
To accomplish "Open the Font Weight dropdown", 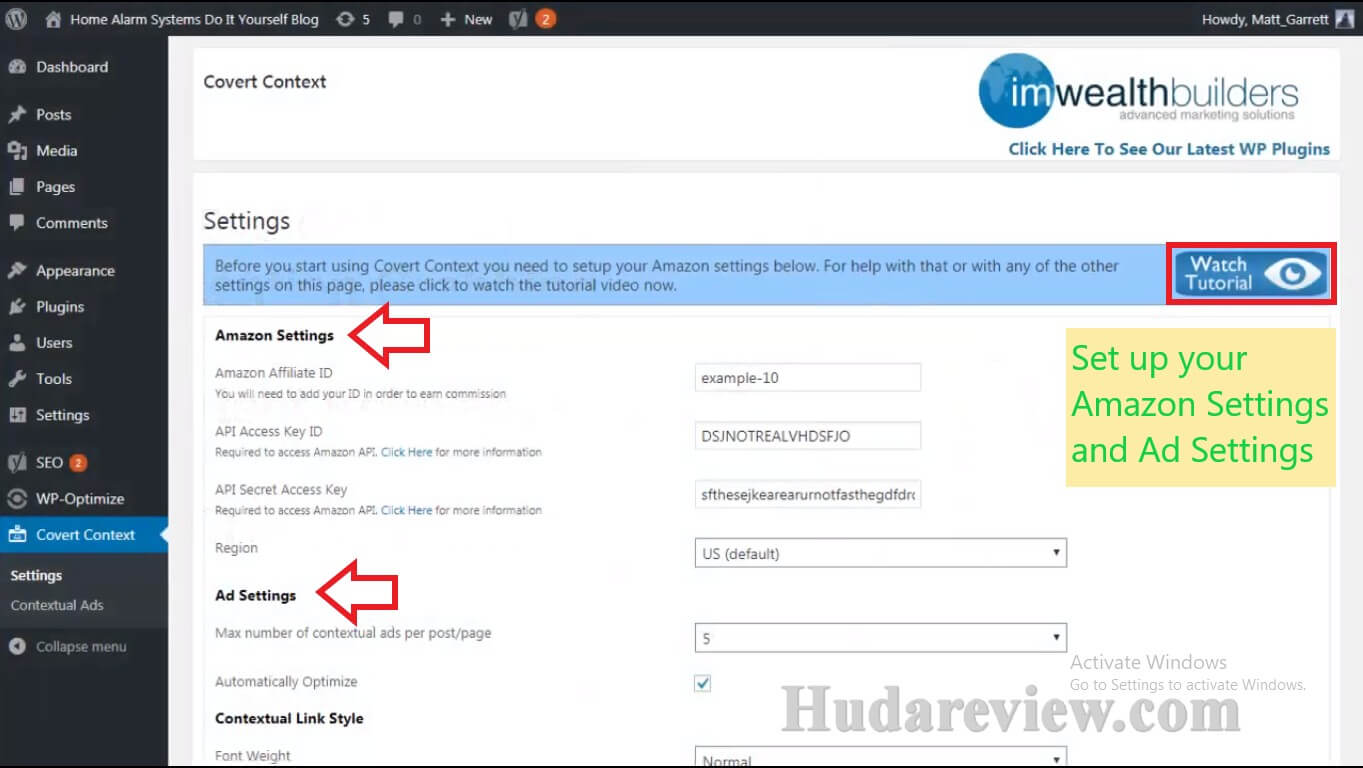I will 881,758.
